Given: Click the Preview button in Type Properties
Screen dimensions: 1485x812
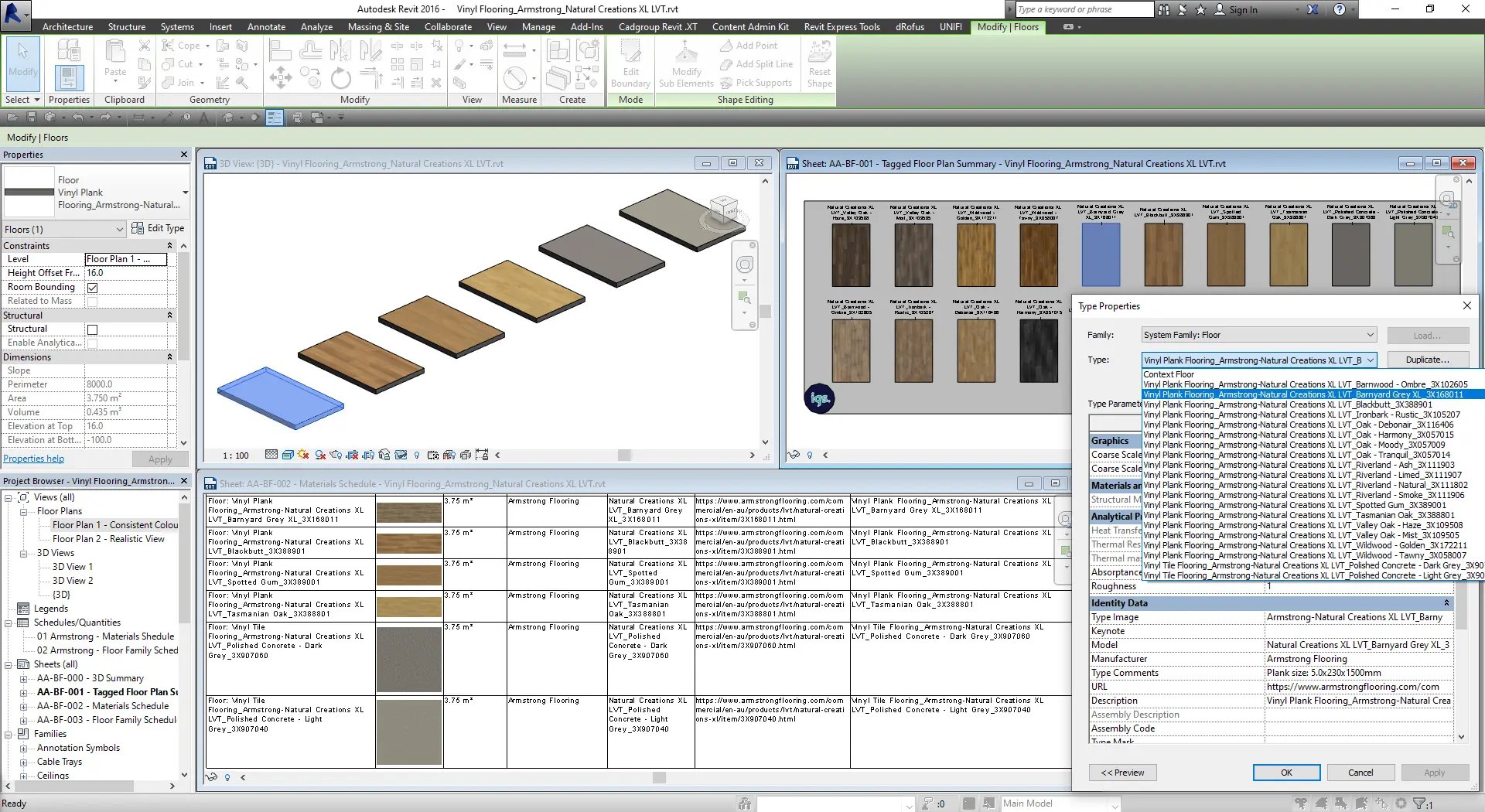Looking at the screenshot, I should pyautogui.click(x=1122, y=772).
